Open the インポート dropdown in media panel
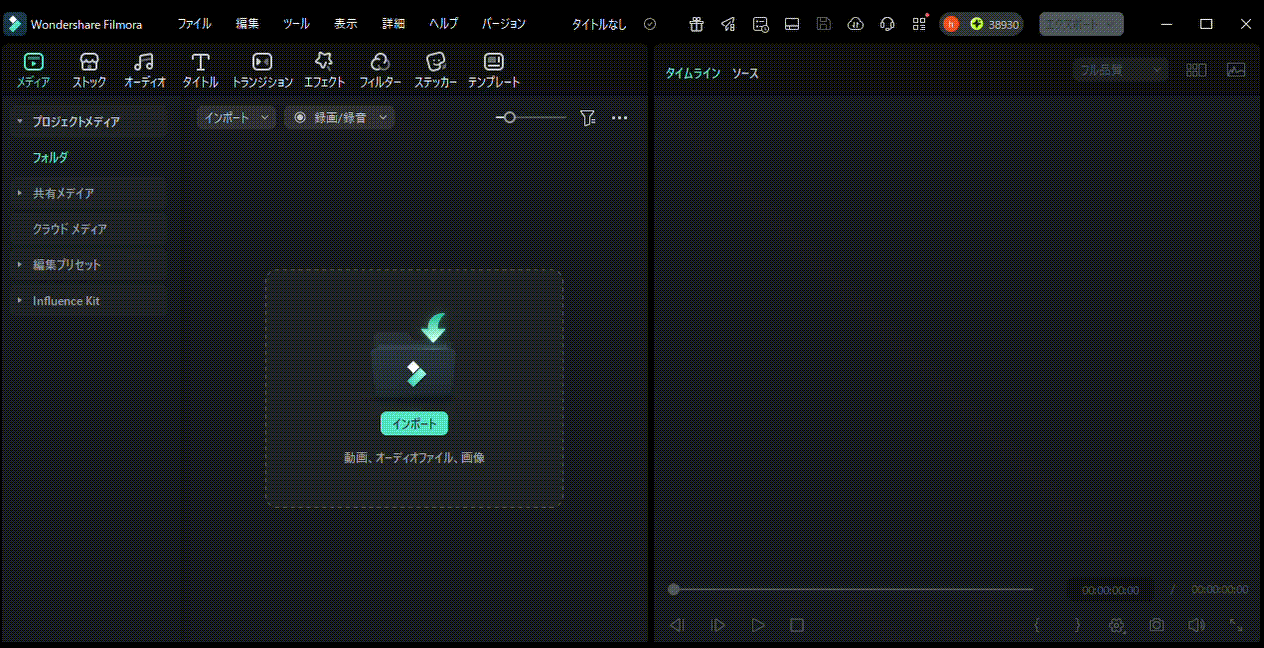The height and width of the screenshot is (648, 1264). (x=236, y=118)
